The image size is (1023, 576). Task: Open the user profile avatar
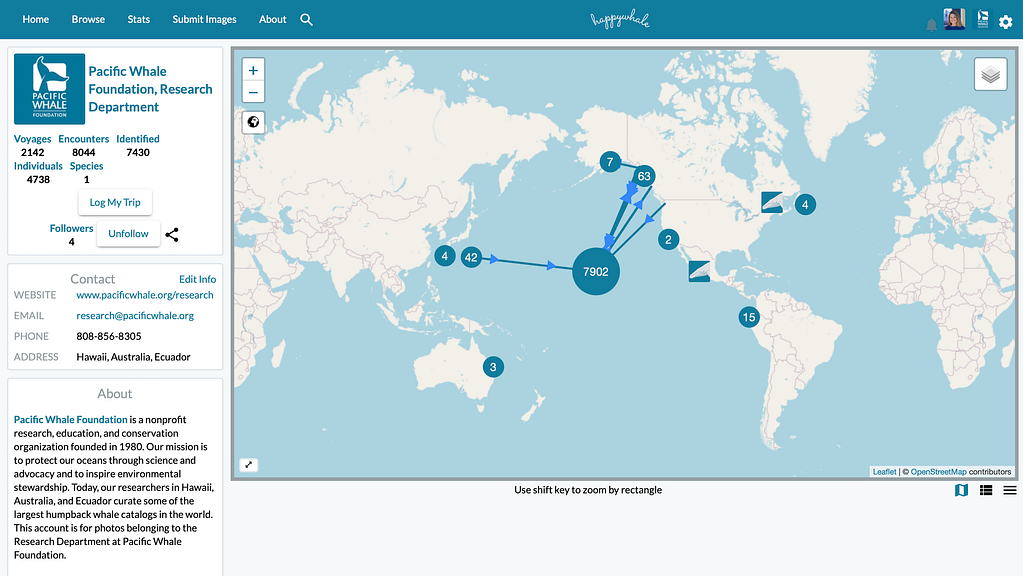tap(954, 19)
